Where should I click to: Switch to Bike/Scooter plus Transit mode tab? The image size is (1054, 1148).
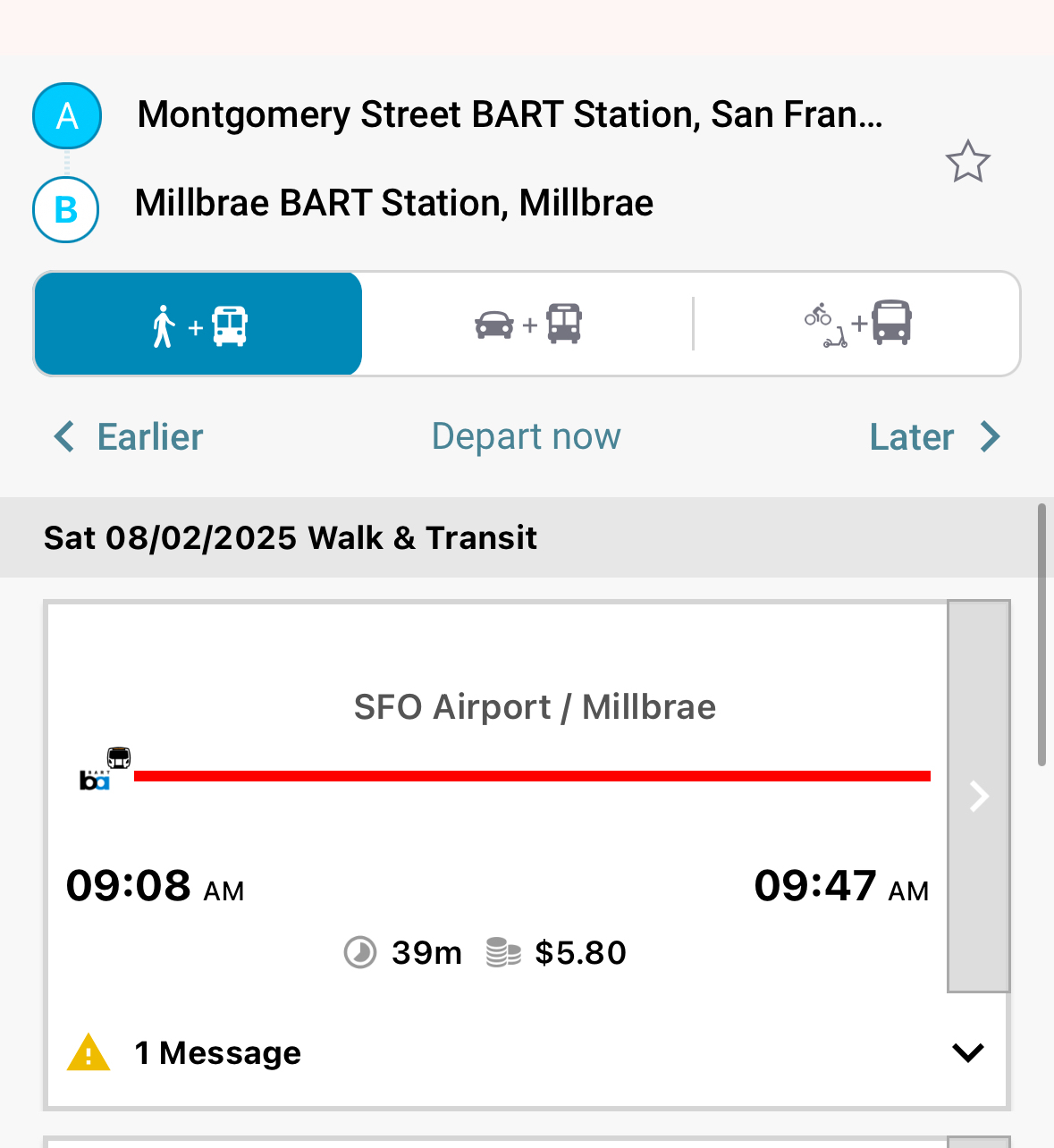coord(856,324)
